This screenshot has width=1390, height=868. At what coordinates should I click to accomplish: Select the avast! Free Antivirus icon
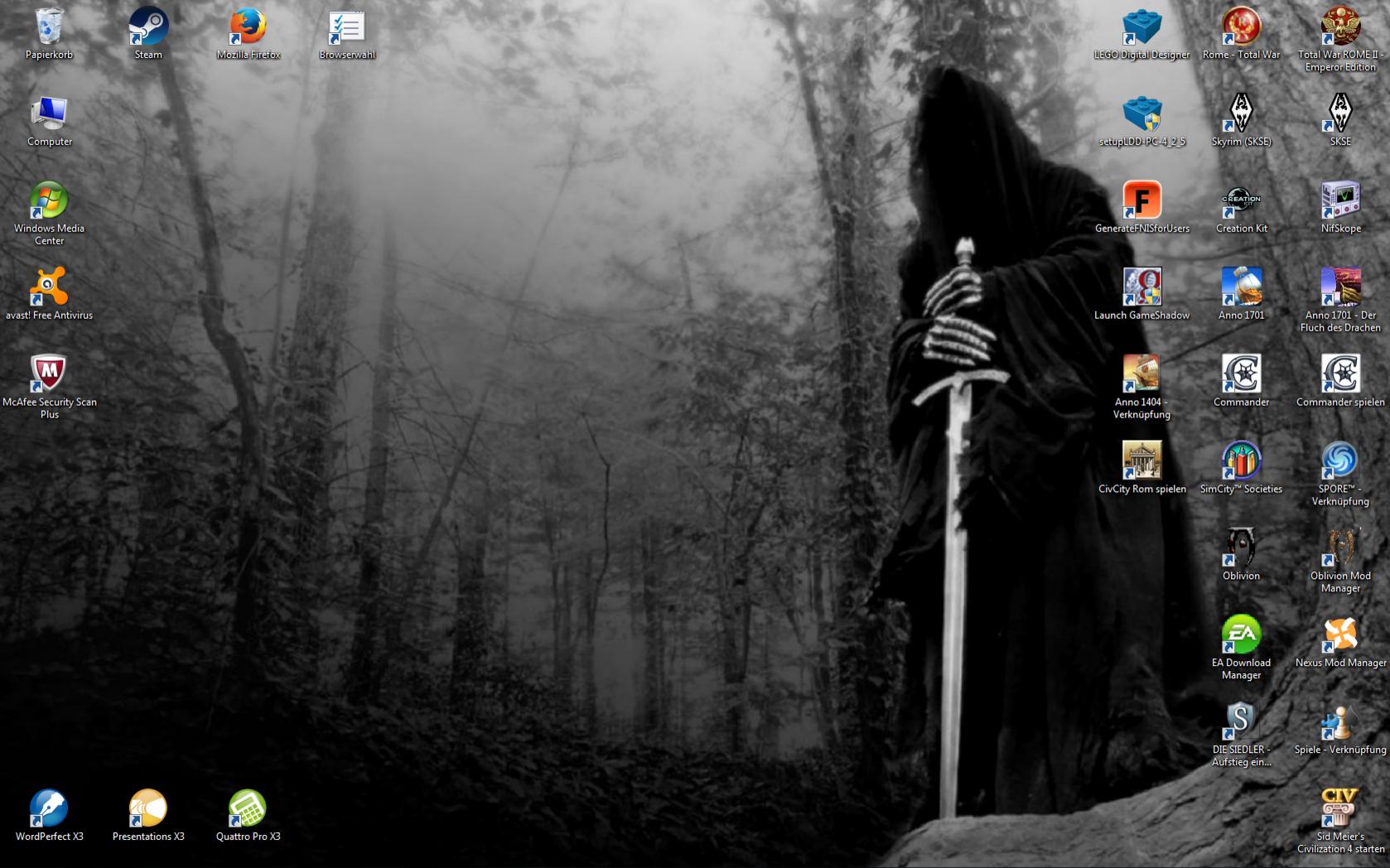point(49,288)
